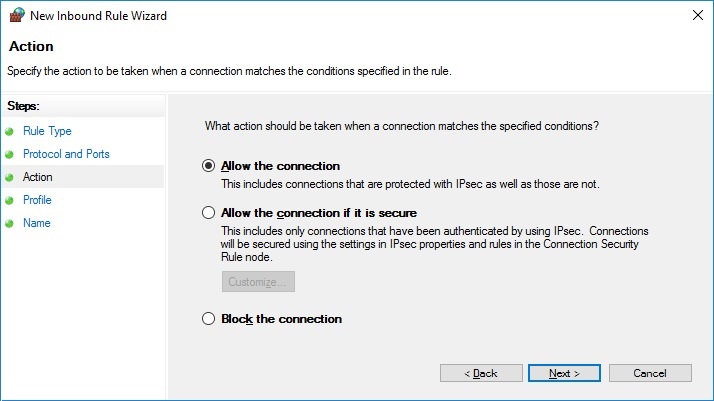Jump to the Profile step
Image resolution: width=714 pixels, height=401 pixels.
tap(37, 200)
